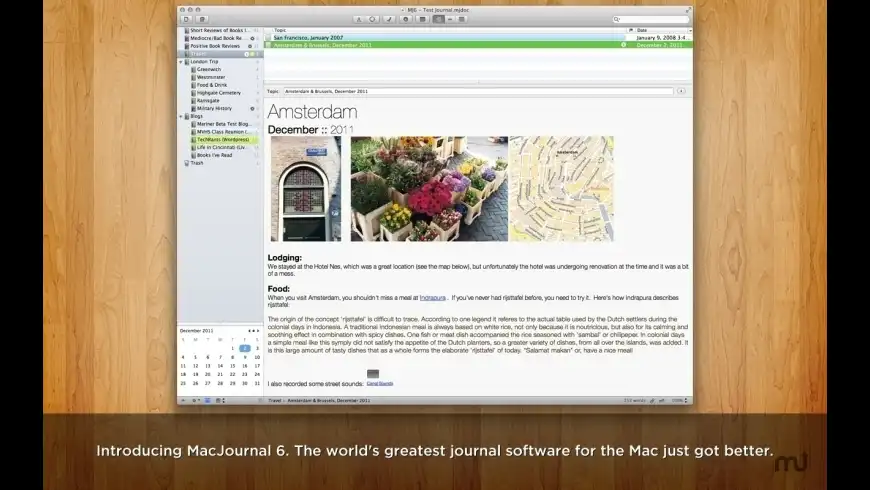
Task: Toggle full screen arrows at window corner
Action: [x=688, y=9]
